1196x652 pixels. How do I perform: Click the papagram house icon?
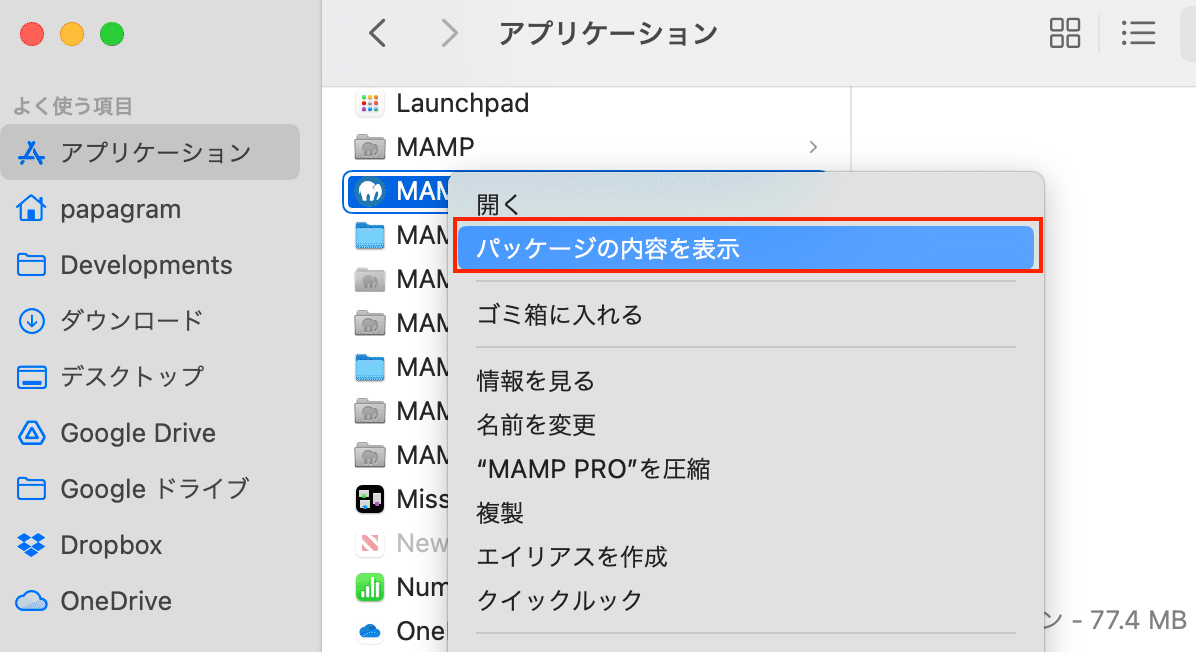31,208
